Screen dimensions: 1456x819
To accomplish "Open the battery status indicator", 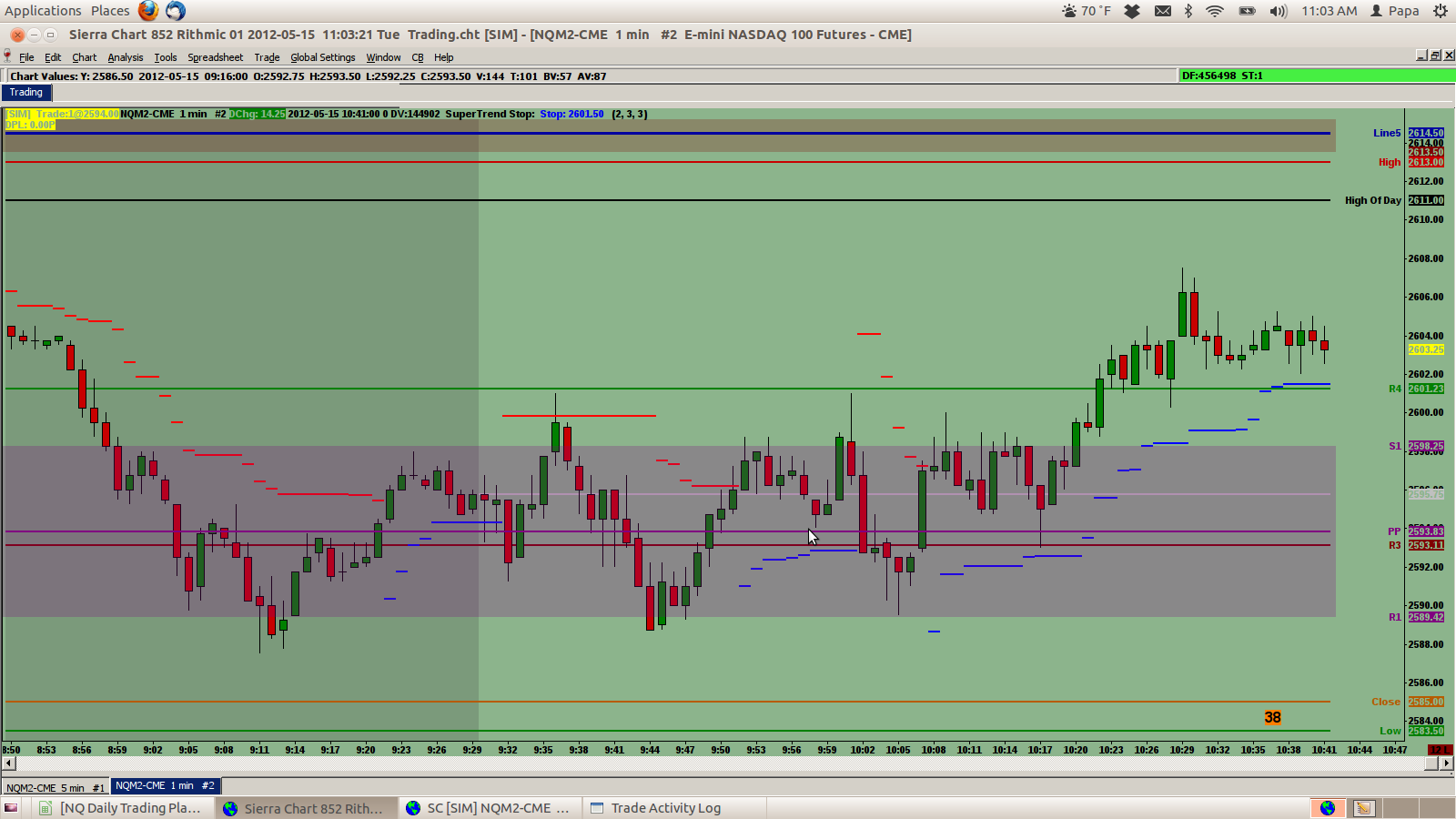I will (x=1247, y=11).
